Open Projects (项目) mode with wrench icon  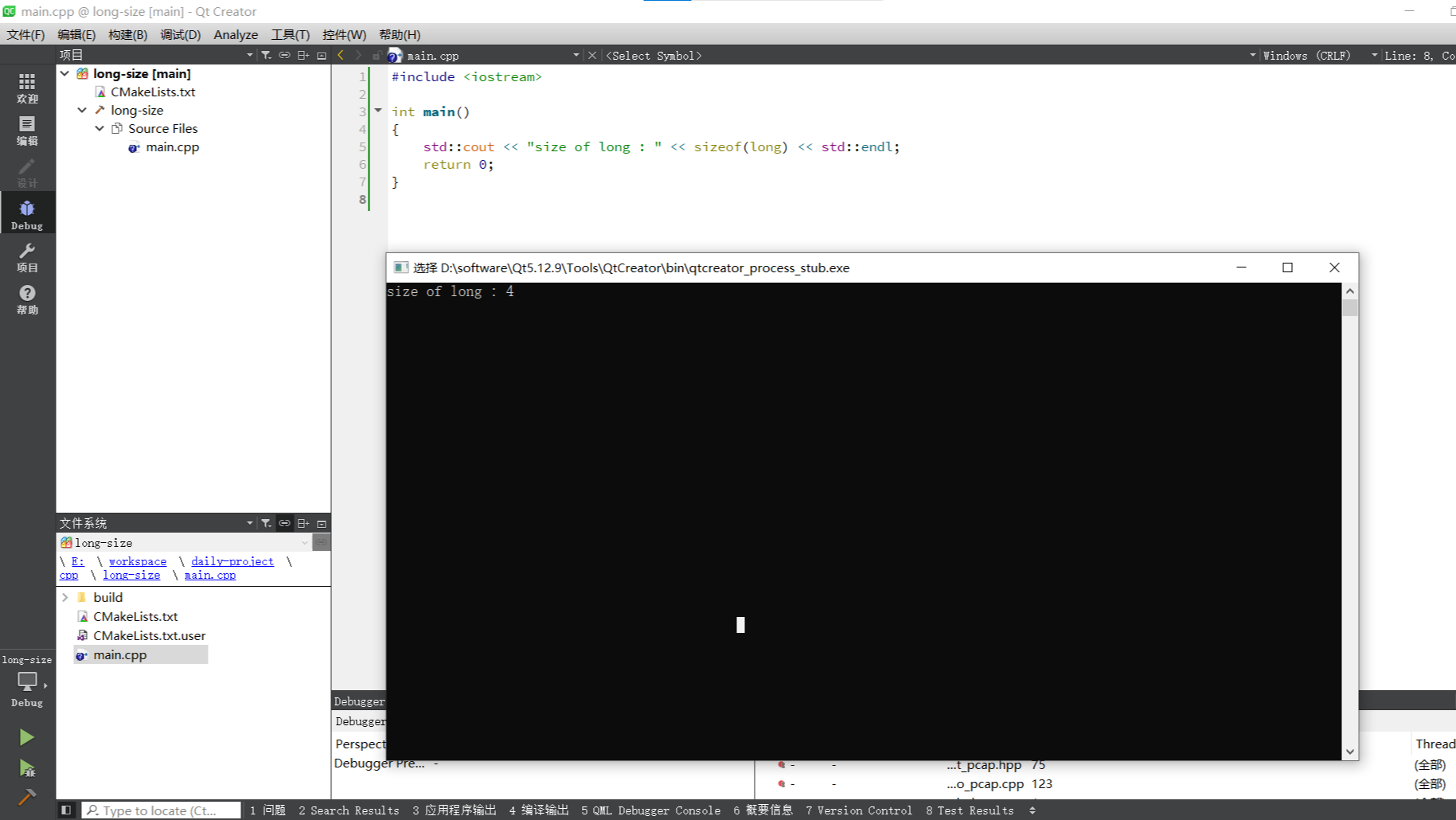[27, 257]
